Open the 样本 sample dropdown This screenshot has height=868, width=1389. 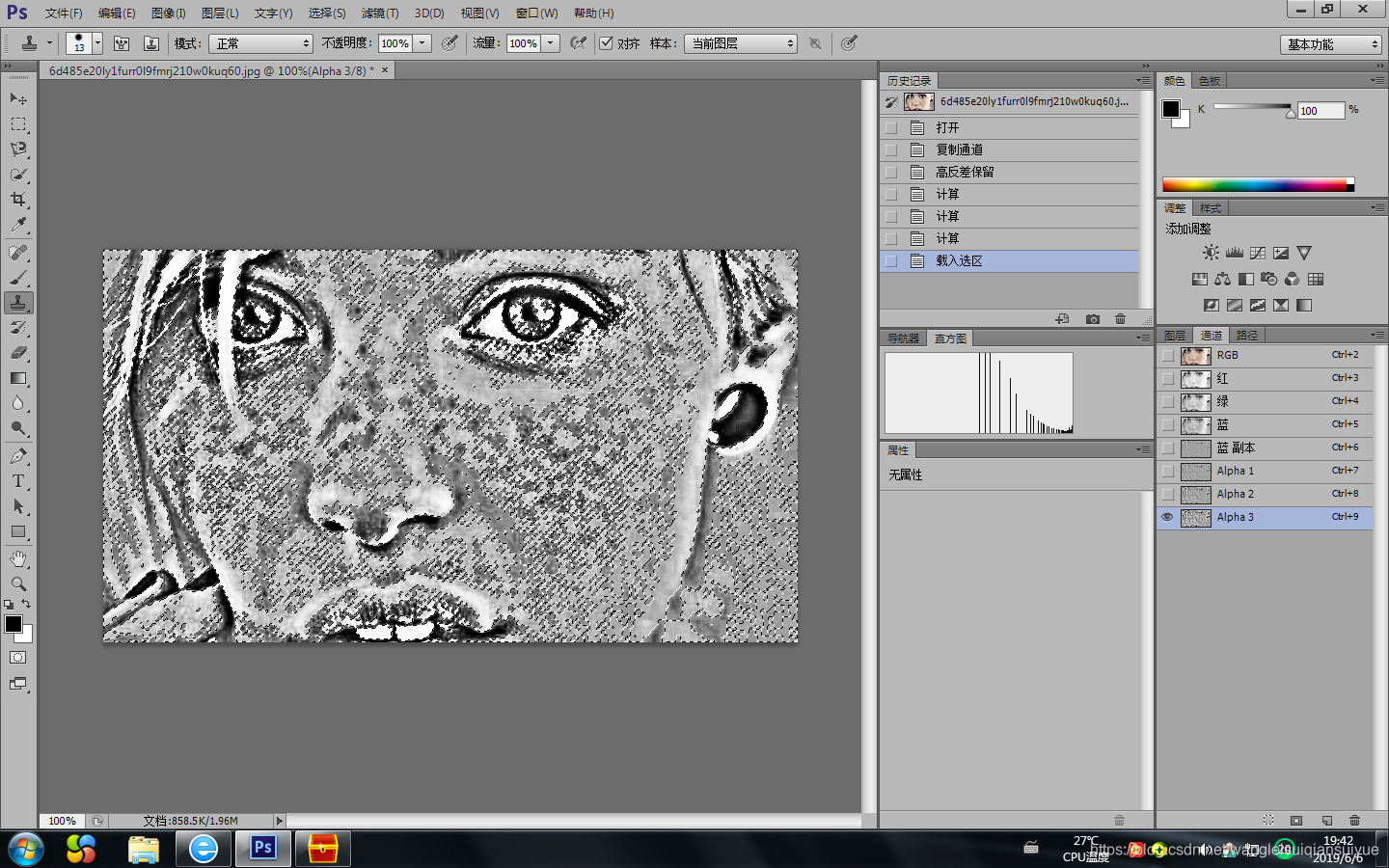click(x=740, y=43)
